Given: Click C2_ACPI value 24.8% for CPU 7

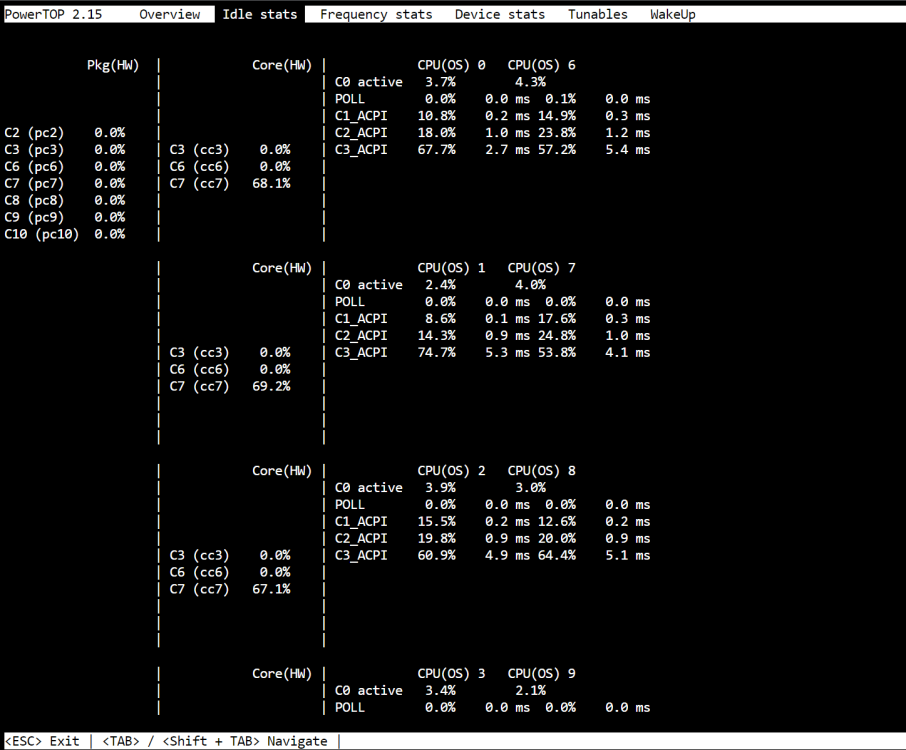Looking at the screenshot, I should [x=557, y=336].
